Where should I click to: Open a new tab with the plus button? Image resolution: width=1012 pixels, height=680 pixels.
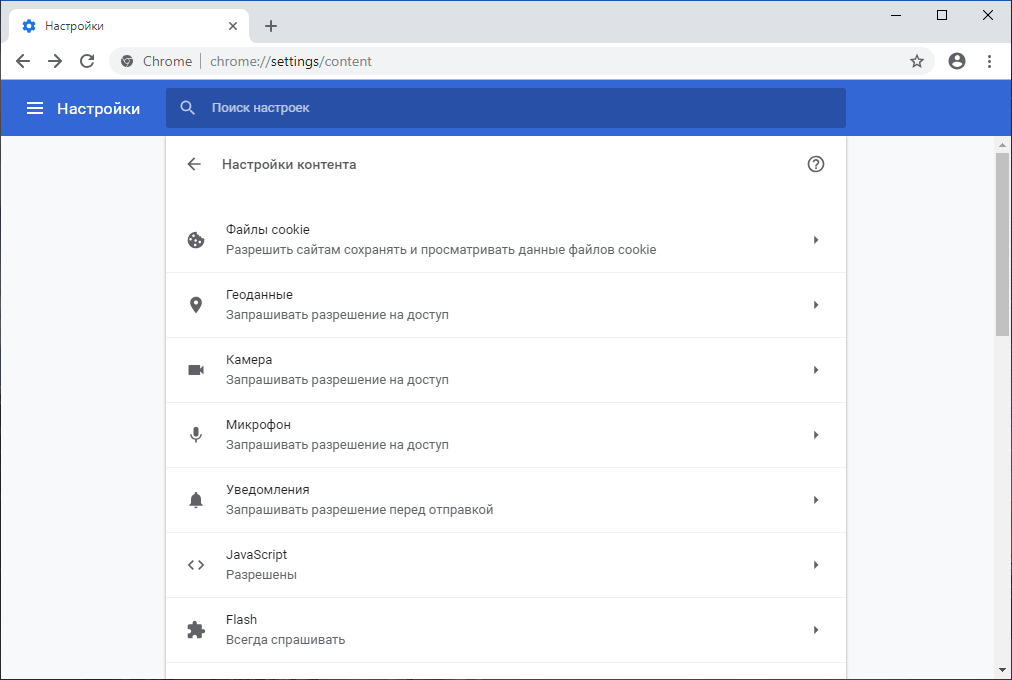tap(270, 25)
